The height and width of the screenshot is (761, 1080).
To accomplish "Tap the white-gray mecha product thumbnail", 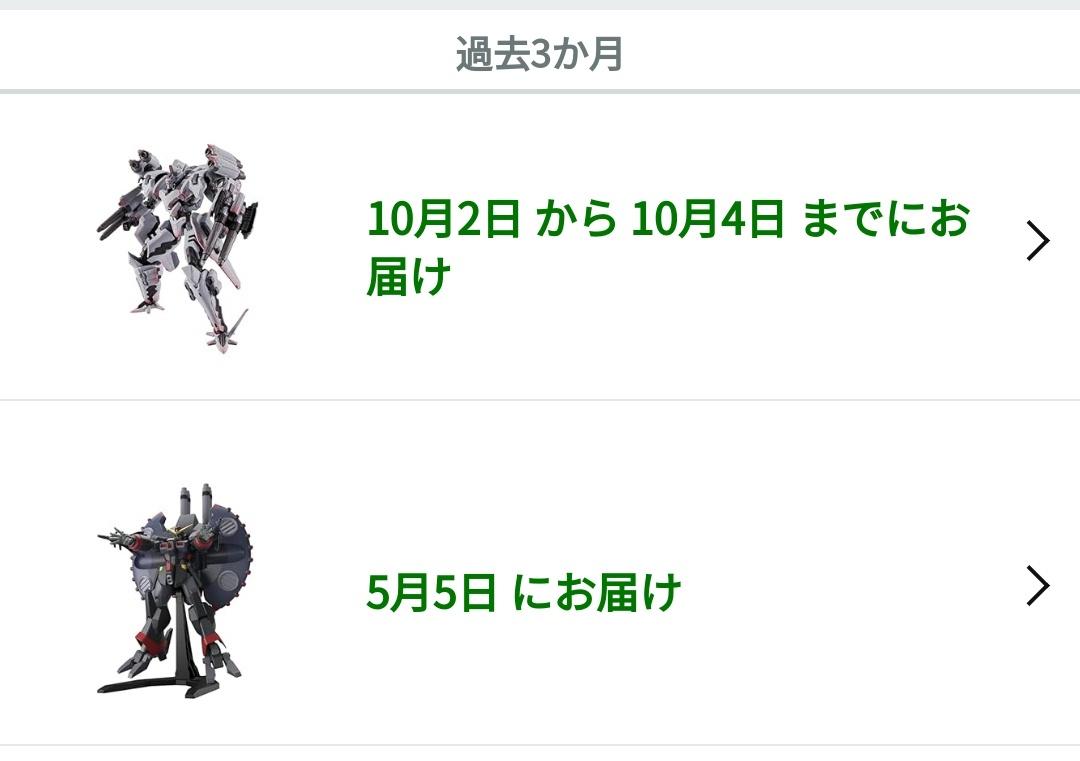I will pyautogui.click(x=178, y=248).
